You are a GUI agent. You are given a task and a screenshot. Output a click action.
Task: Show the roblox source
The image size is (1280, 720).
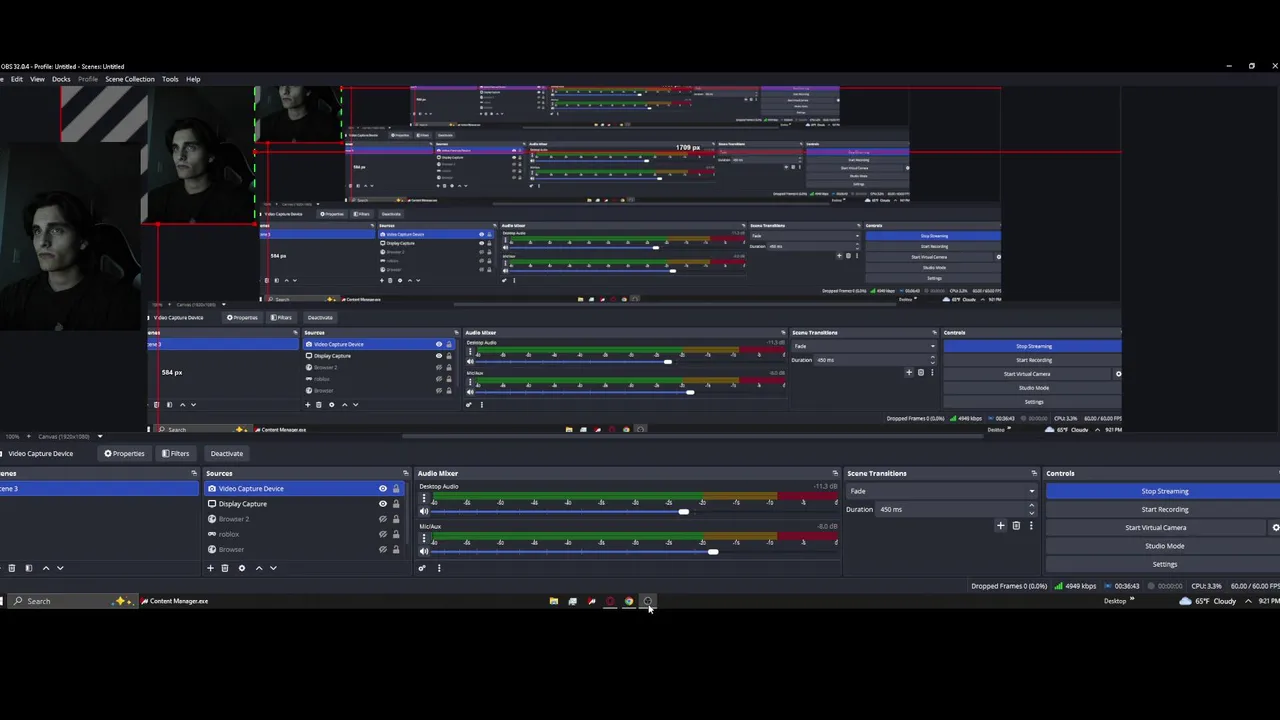tap(382, 534)
